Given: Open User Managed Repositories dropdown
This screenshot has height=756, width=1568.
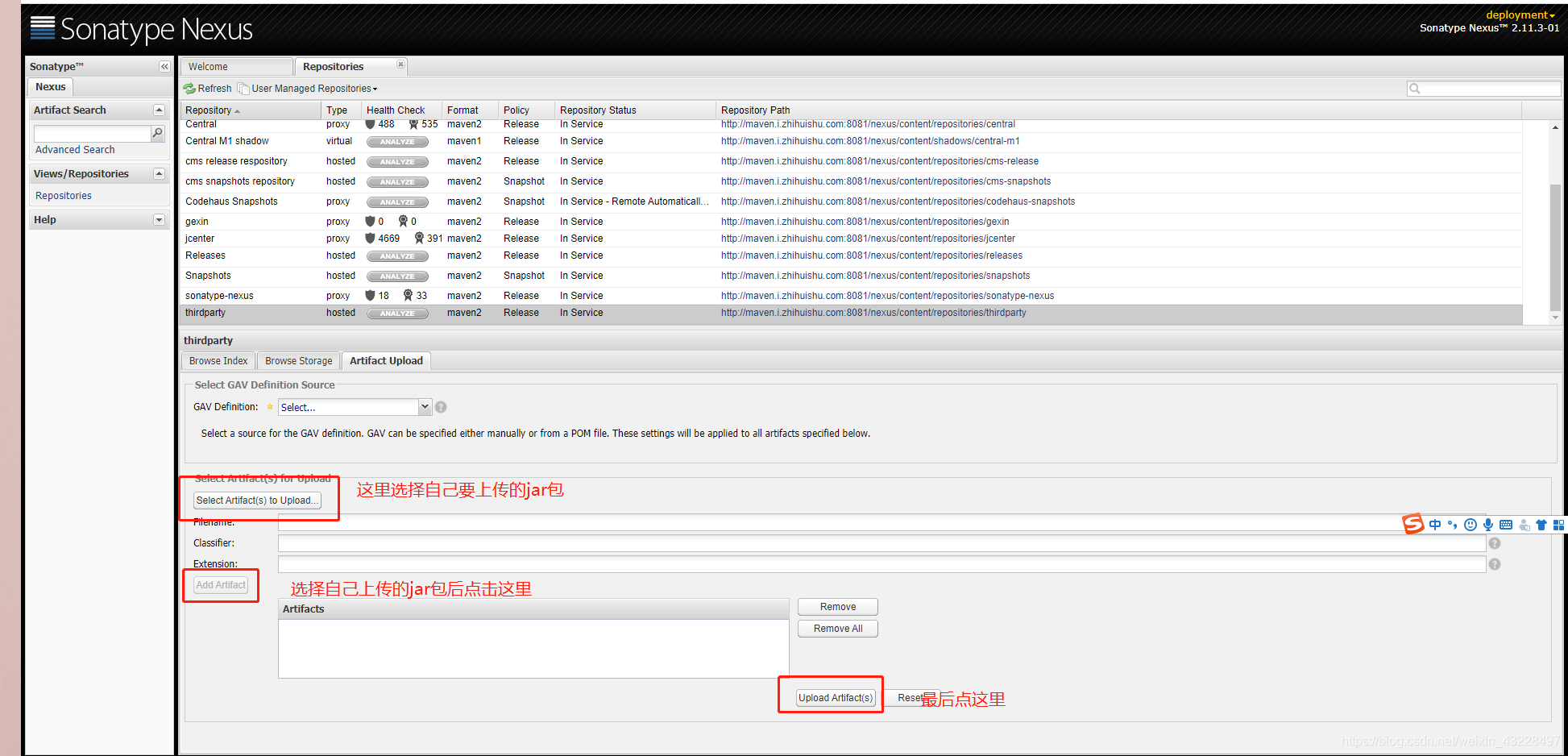Looking at the screenshot, I should click(x=308, y=89).
